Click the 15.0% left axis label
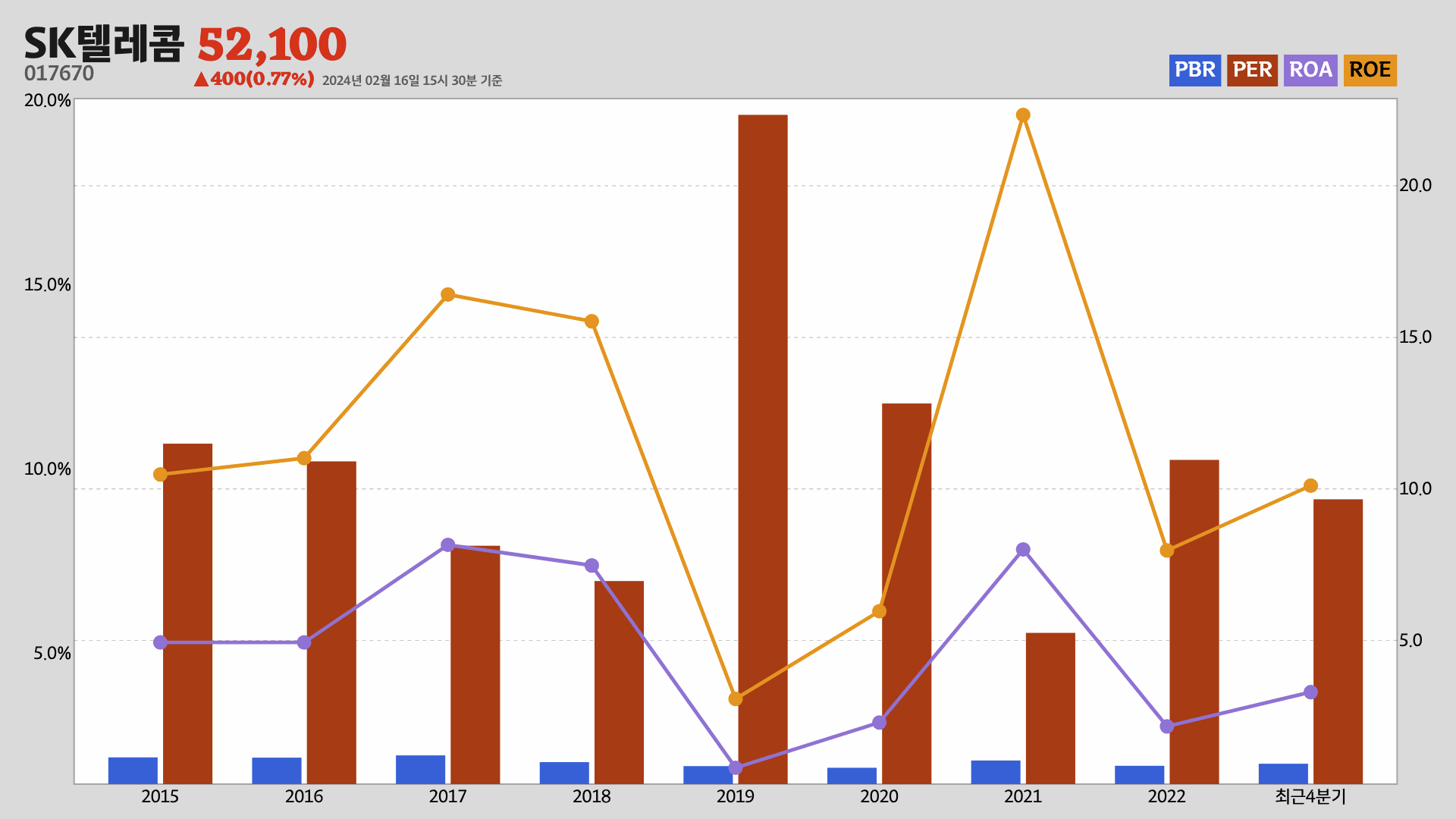 pos(47,285)
